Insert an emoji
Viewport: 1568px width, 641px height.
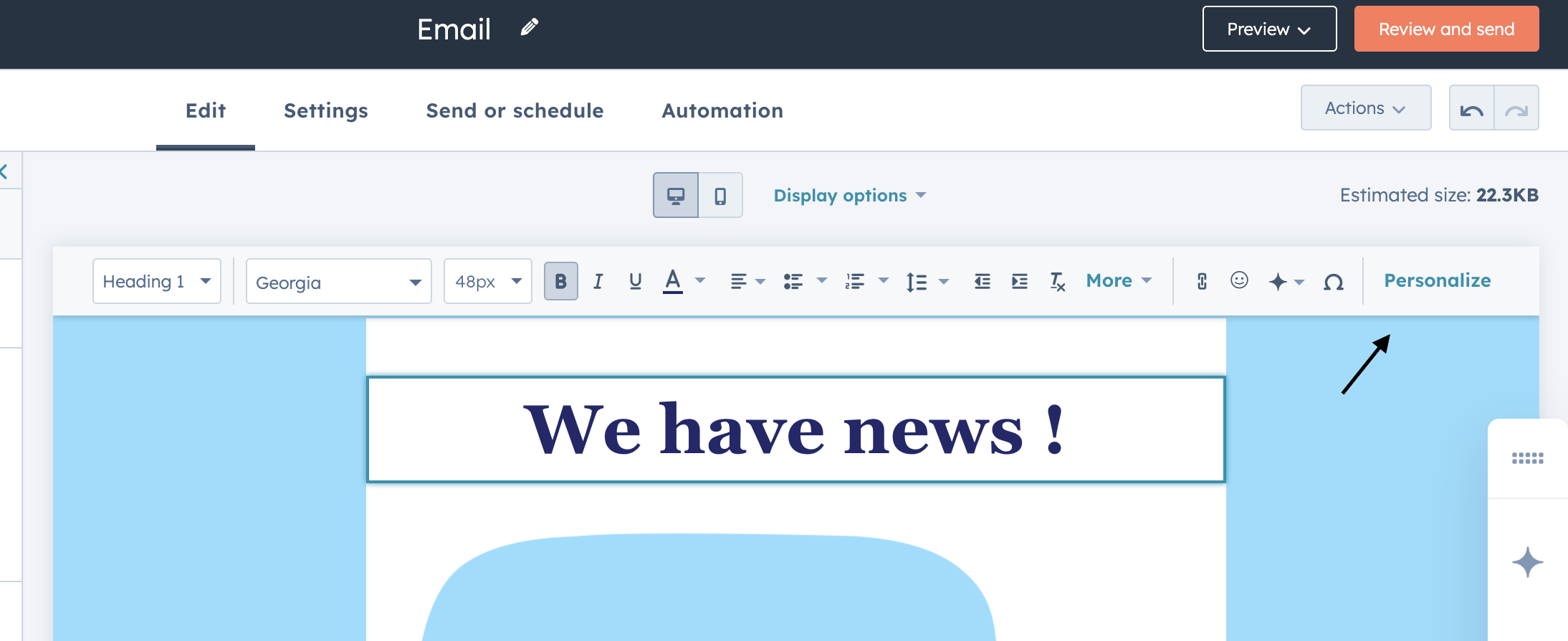pyautogui.click(x=1239, y=280)
